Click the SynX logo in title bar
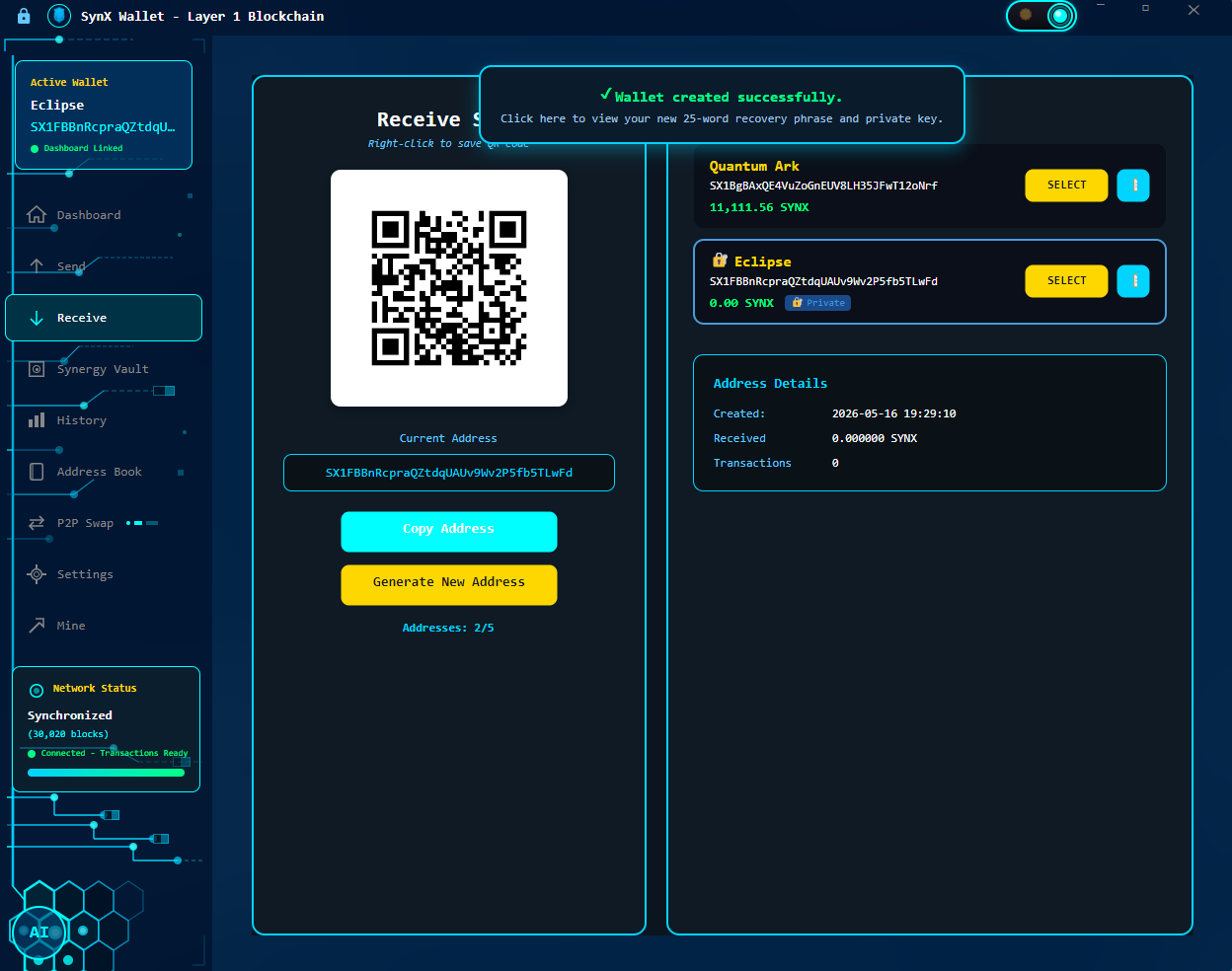Image resolution: width=1232 pixels, height=971 pixels. [59, 16]
